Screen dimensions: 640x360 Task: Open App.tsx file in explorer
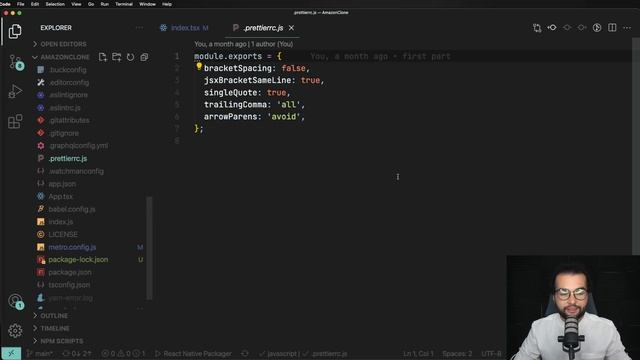(x=60, y=197)
